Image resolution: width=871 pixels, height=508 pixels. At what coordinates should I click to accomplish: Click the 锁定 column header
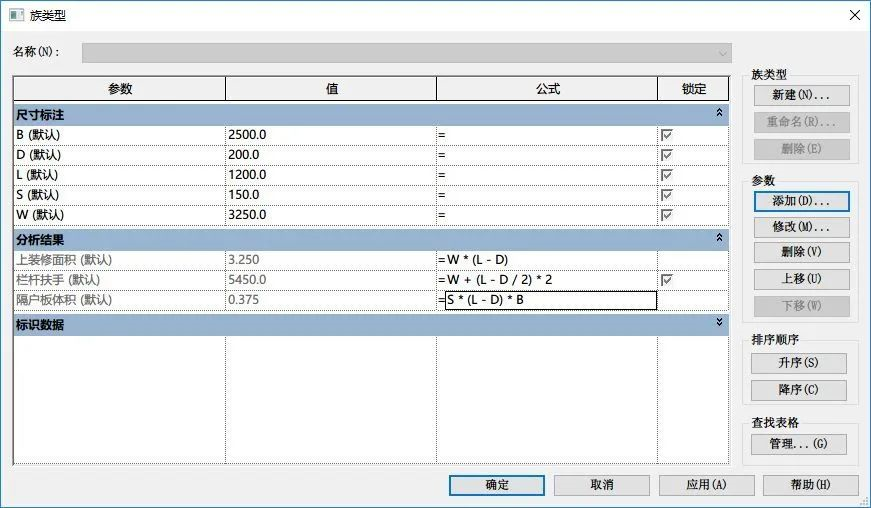tap(693, 89)
